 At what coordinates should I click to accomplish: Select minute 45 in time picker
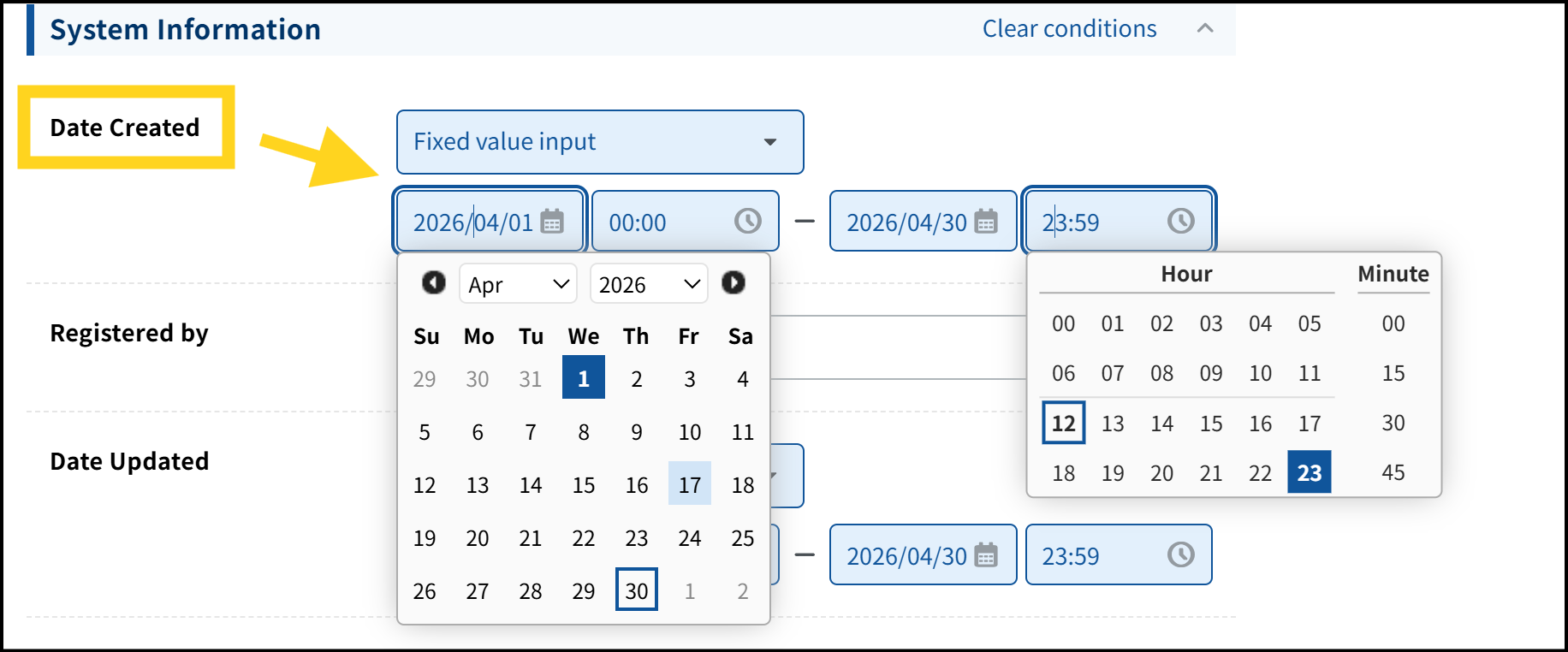[1393, 472]
